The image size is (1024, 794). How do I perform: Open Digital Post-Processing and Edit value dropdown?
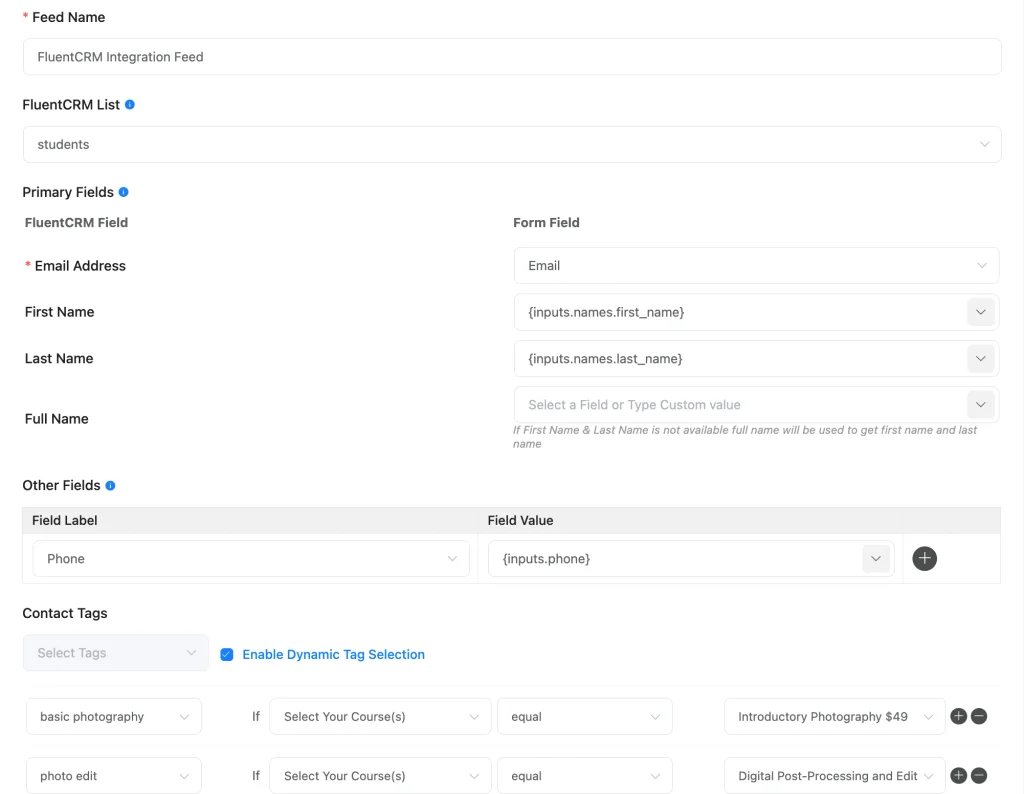[x=835, y=776]
